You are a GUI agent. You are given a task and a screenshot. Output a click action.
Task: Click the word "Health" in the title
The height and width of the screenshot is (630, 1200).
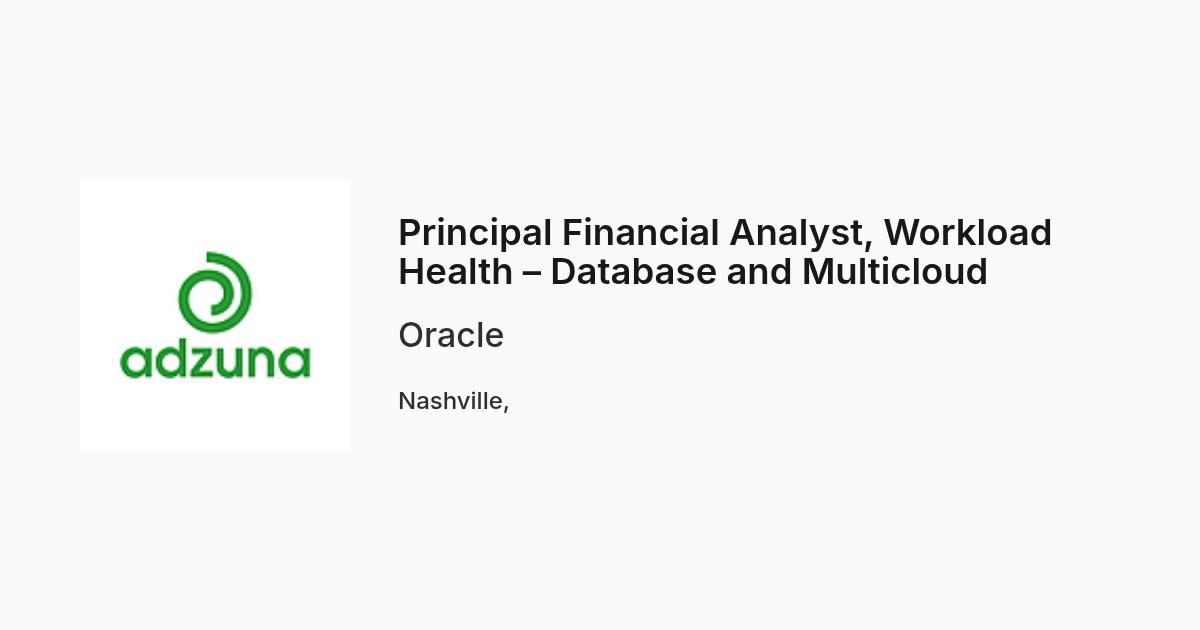pos(455,272)
